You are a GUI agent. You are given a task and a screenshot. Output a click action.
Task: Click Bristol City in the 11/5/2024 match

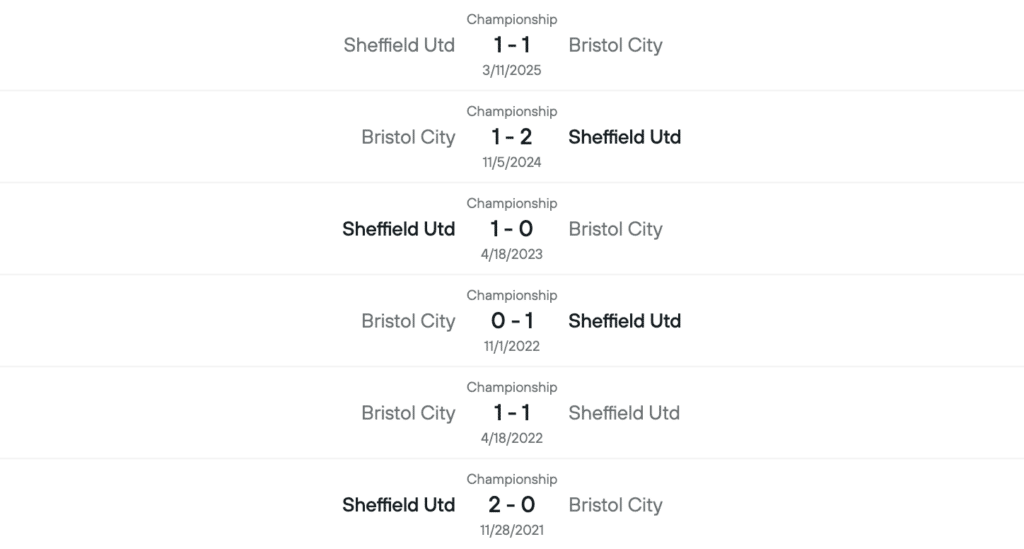click(x=408, y=137)
